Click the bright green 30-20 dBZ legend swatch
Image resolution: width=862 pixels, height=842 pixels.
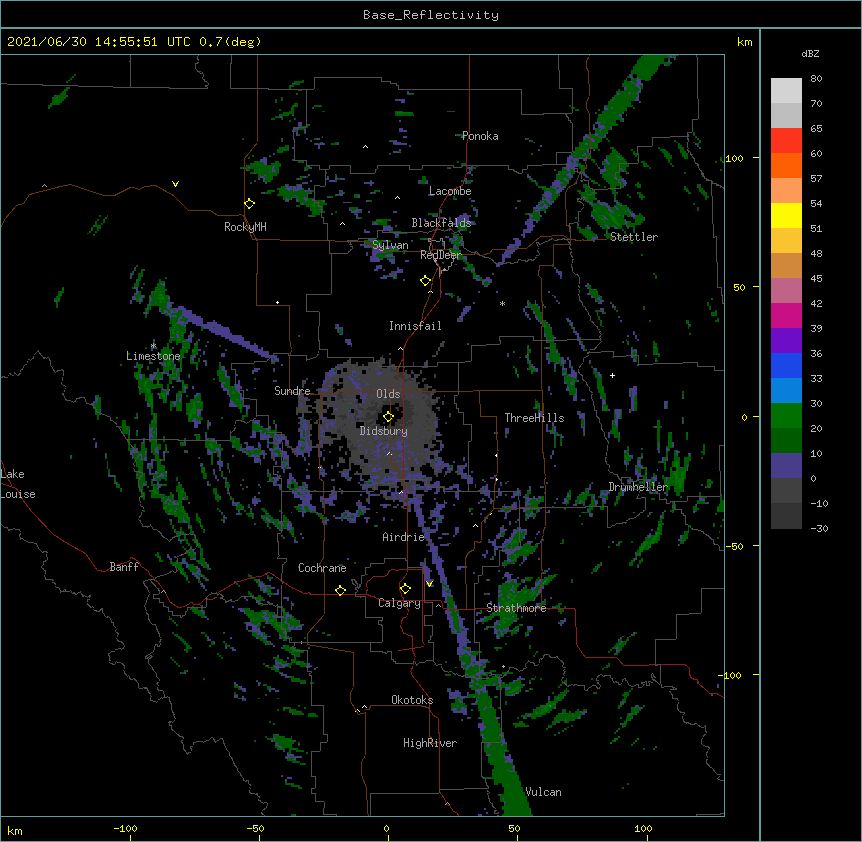(x=786, y=416)
